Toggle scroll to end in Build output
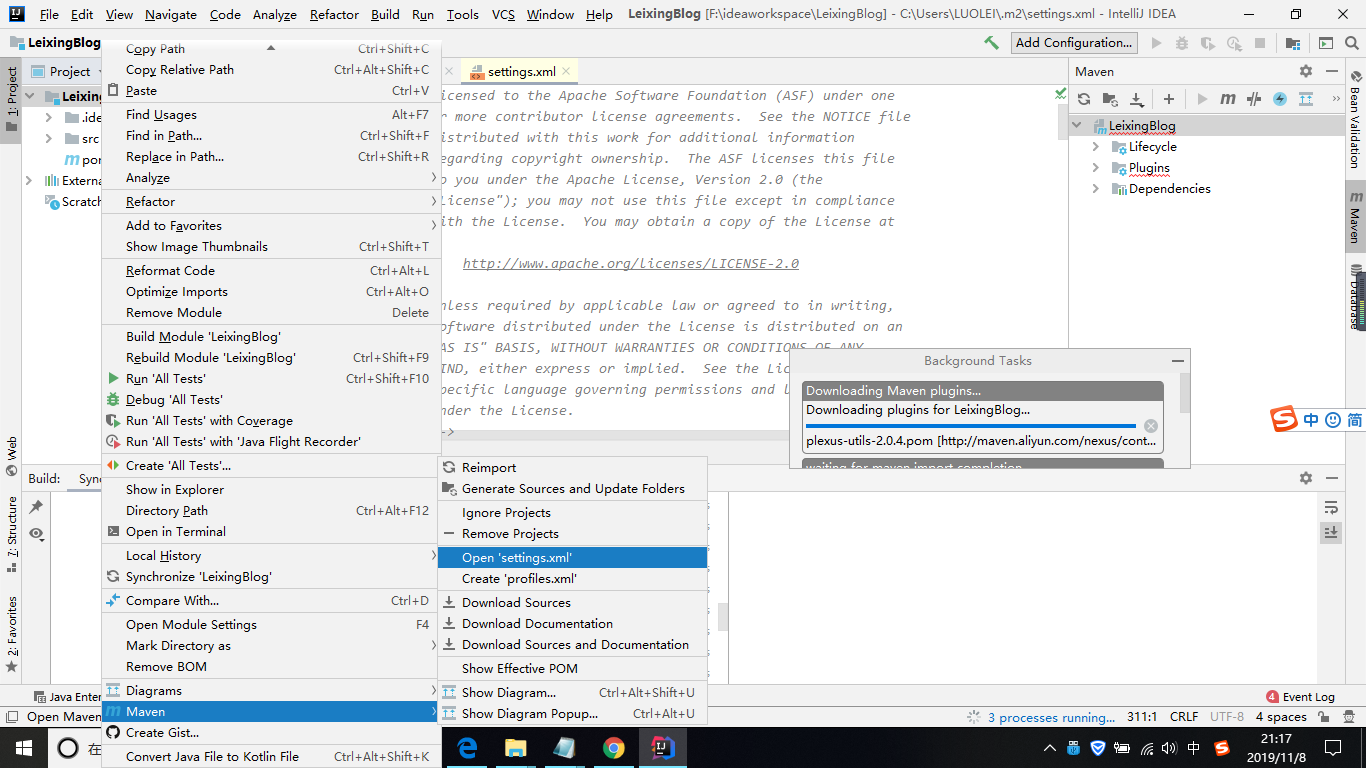1366x768 pixels. pos(1331,533)
